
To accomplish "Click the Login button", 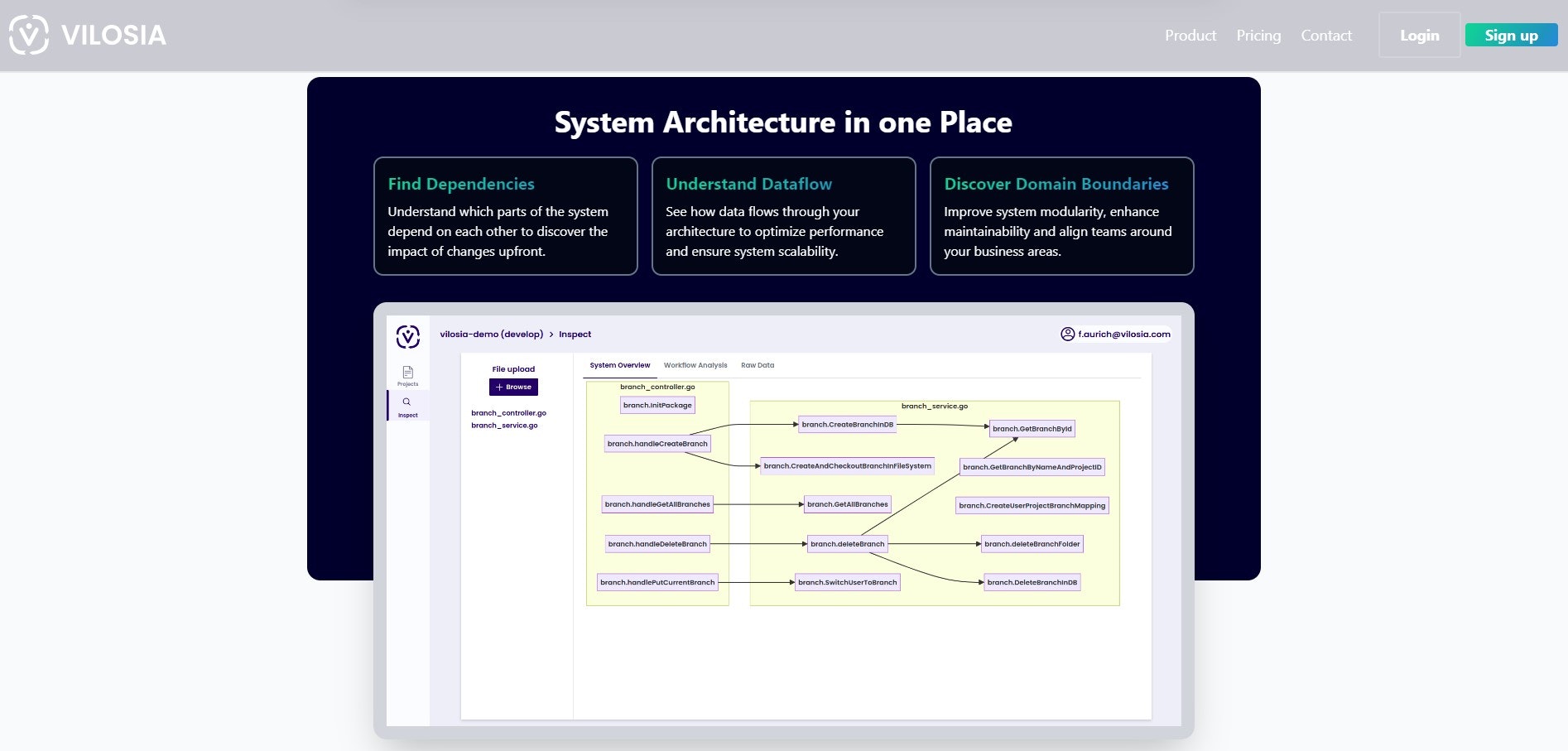I will [x=1420, y=35].
